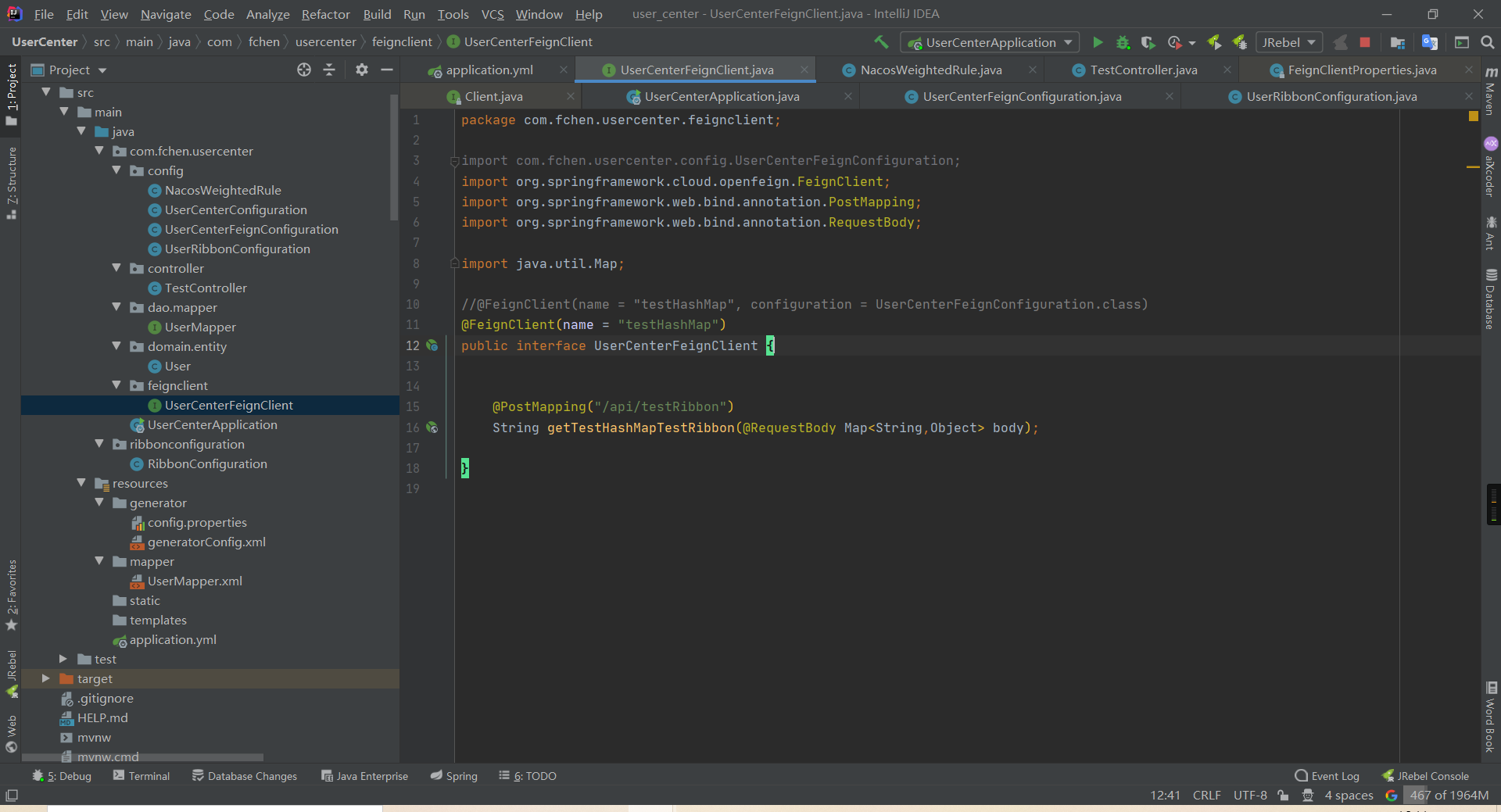Open the Refactor menu

(x=325, y=14)
